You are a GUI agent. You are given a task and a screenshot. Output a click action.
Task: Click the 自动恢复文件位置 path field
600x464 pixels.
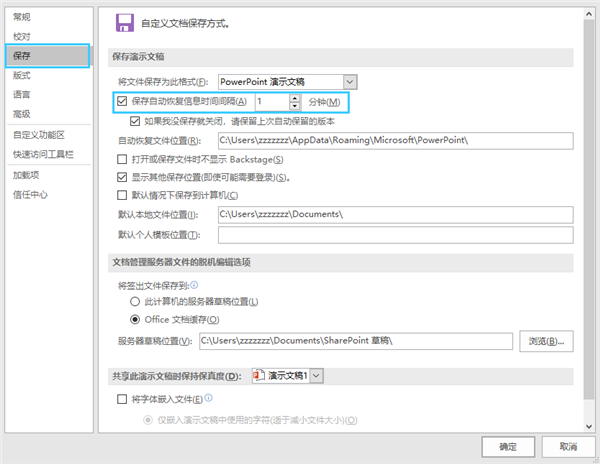coord(396,141)
